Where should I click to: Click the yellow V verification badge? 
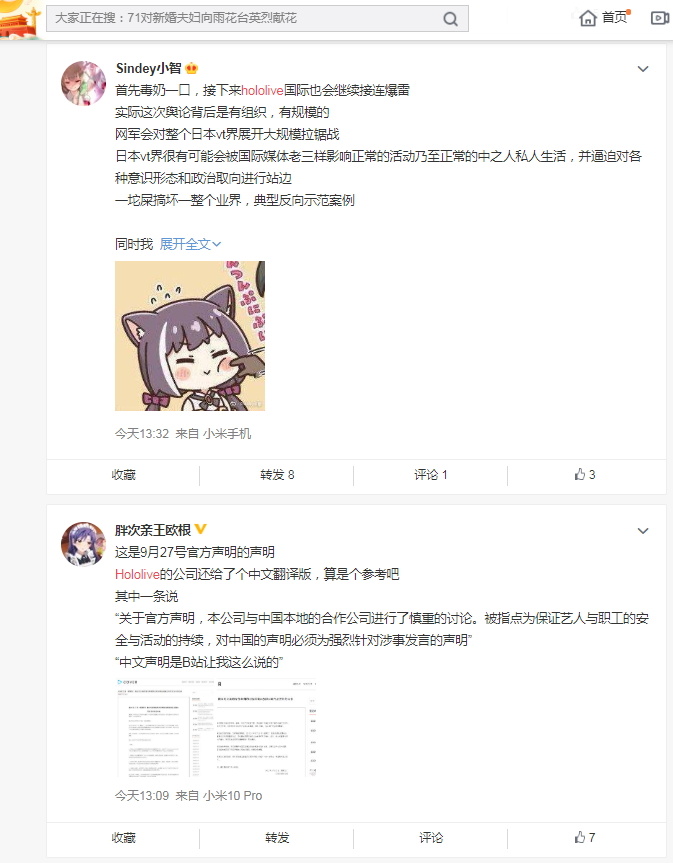click(x=200, y=529)
